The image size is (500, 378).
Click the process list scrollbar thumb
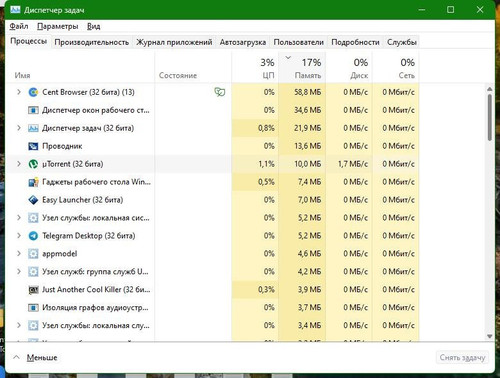[489, 117]
